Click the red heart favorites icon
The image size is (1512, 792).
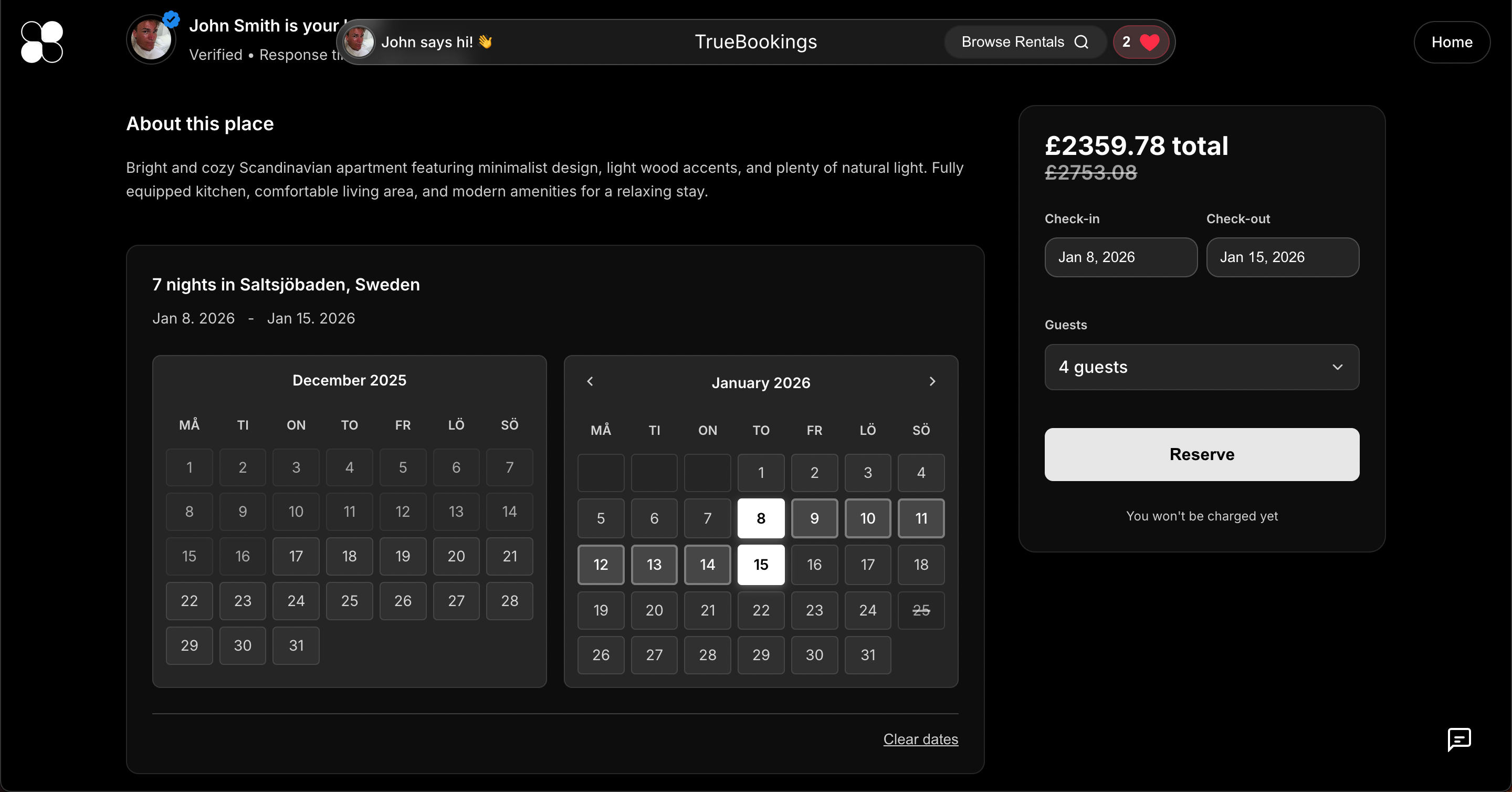click(1149, 42)
